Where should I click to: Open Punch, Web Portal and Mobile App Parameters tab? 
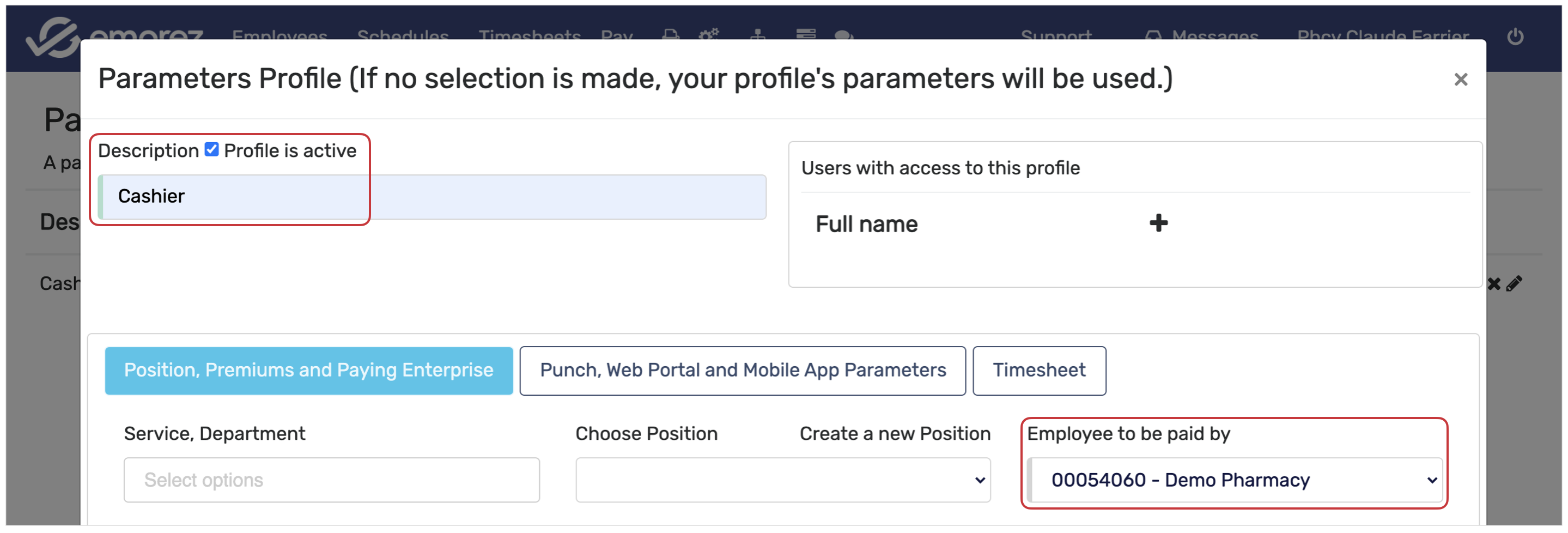point(742,371)
